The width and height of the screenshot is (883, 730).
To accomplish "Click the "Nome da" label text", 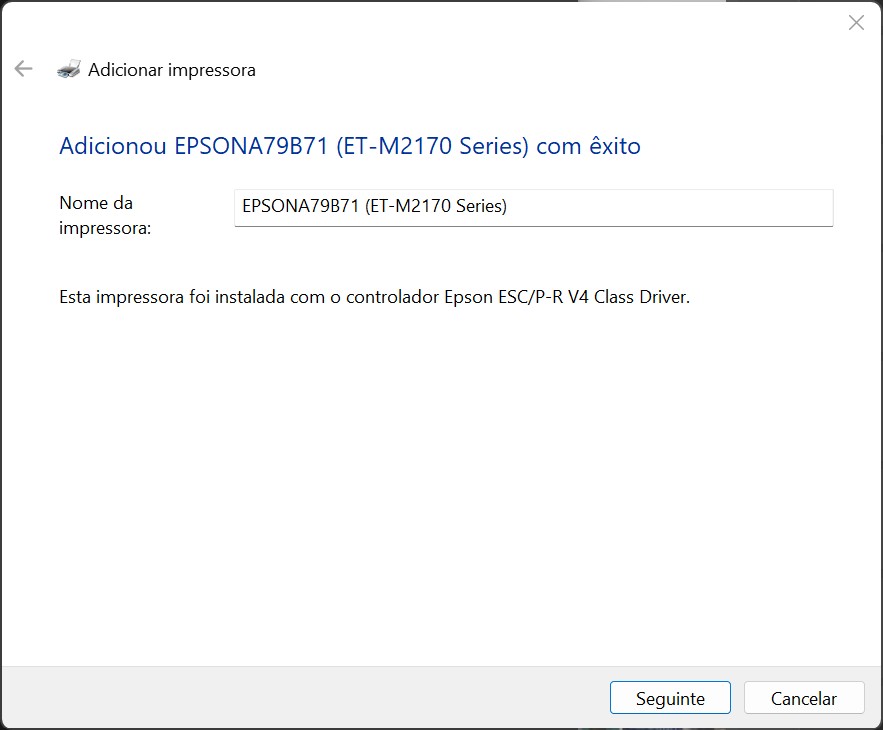I will (96, 203).
